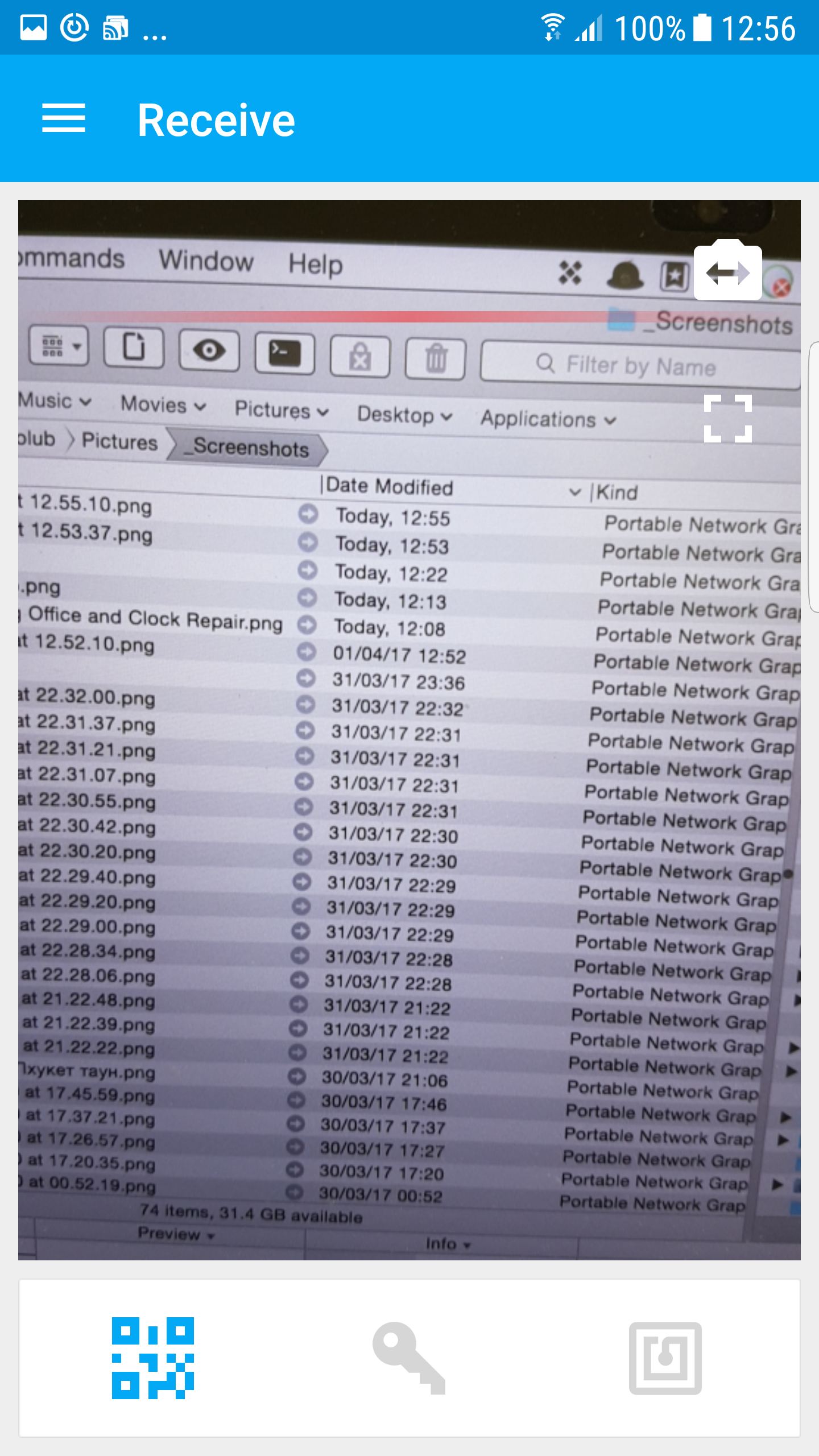
Task: Tap the switch camera icon
Action: [727, 272]
